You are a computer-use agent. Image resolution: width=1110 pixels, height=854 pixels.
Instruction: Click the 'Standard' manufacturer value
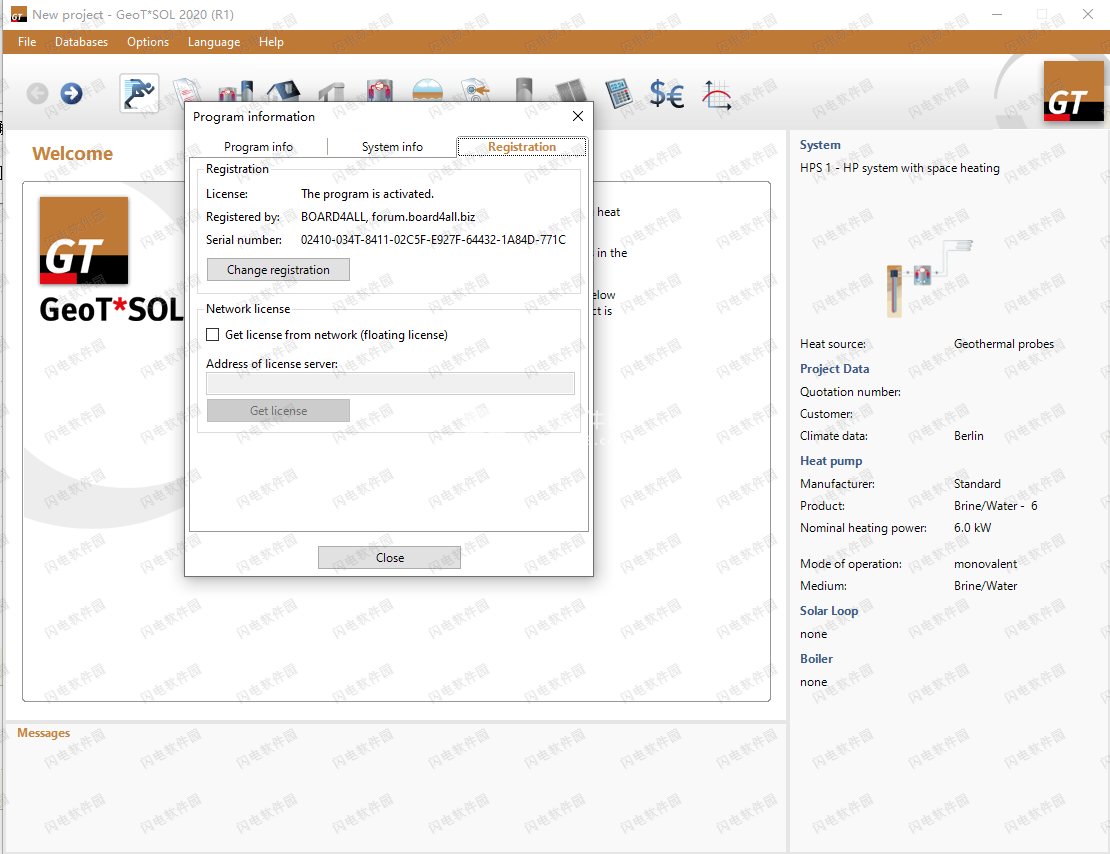pyautogui.click(x=977, y=484)
